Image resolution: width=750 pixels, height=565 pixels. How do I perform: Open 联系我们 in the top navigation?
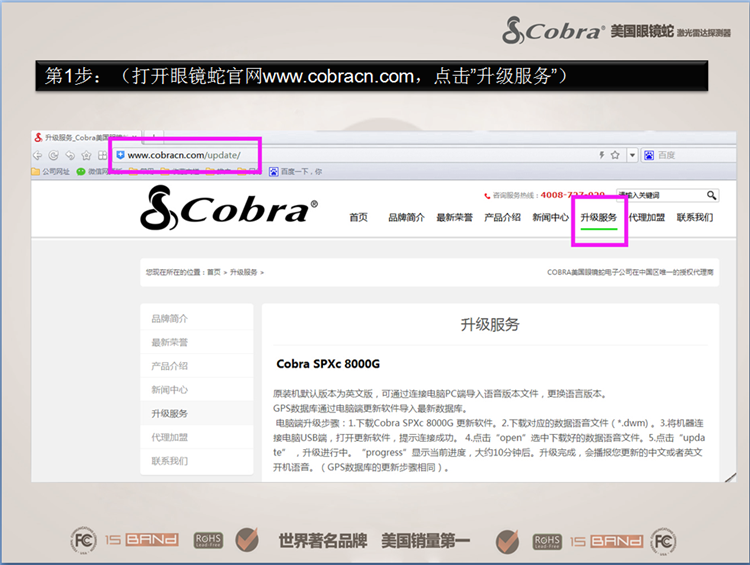(x=695, y=218)
